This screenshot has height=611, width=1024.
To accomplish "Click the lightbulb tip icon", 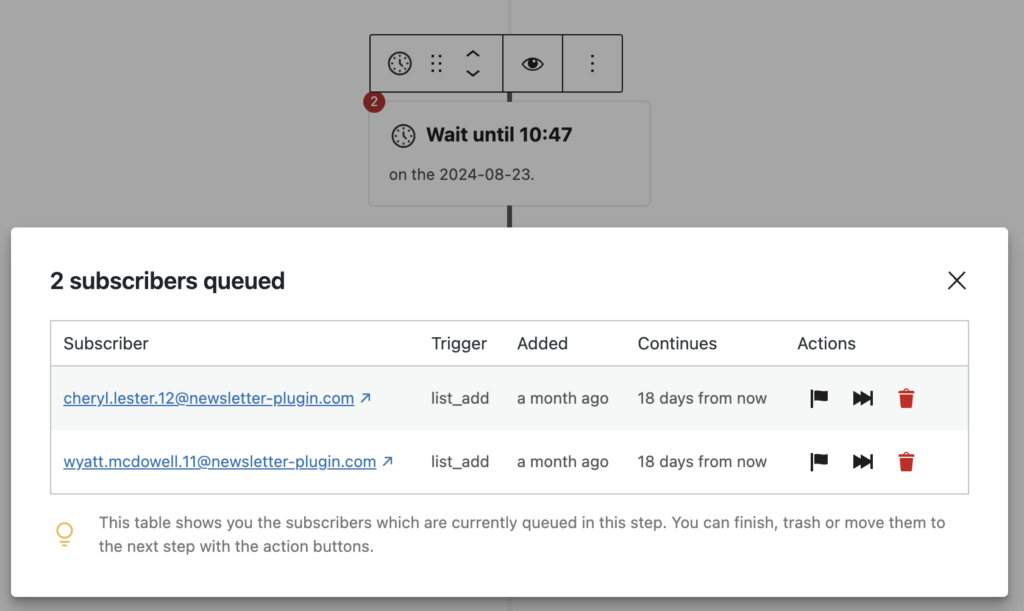I will click(x=64, y=534).
